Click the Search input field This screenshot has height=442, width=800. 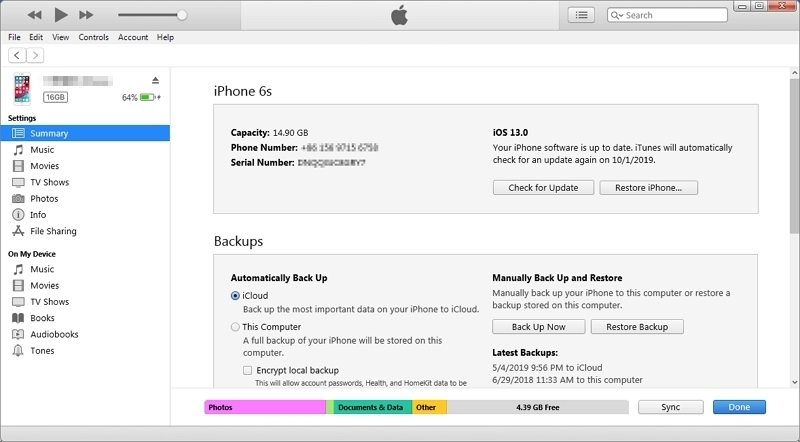point(667,15)
